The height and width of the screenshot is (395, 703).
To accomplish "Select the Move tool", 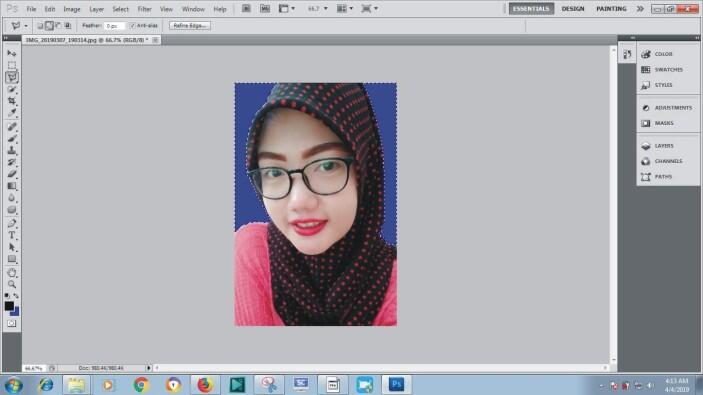I will (x=12, y=53).
